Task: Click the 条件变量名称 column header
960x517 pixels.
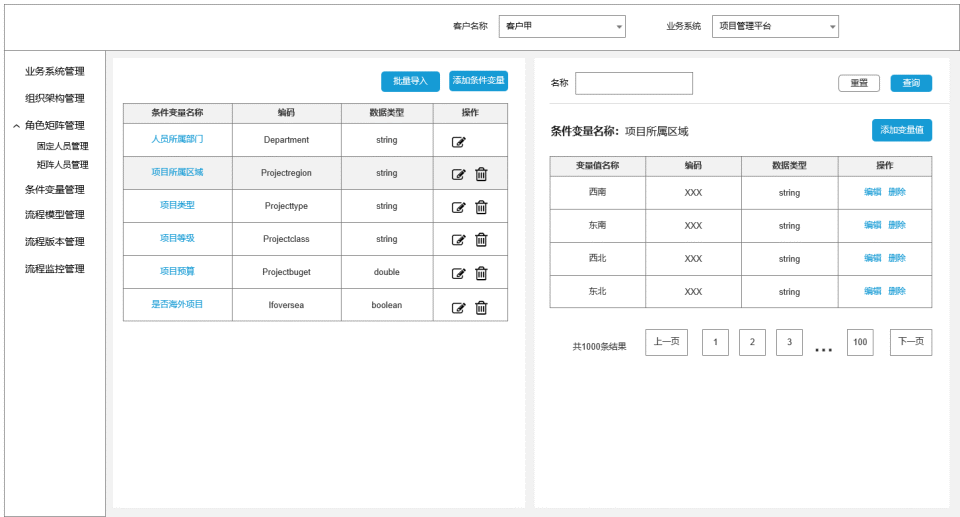Action: pyautogui.click(x=178, y=113)
